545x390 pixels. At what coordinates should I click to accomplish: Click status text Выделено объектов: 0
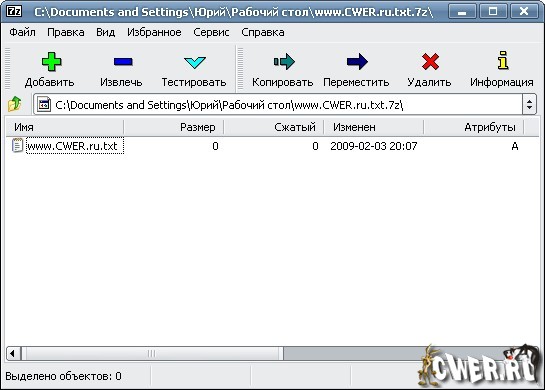click(64, 376)
